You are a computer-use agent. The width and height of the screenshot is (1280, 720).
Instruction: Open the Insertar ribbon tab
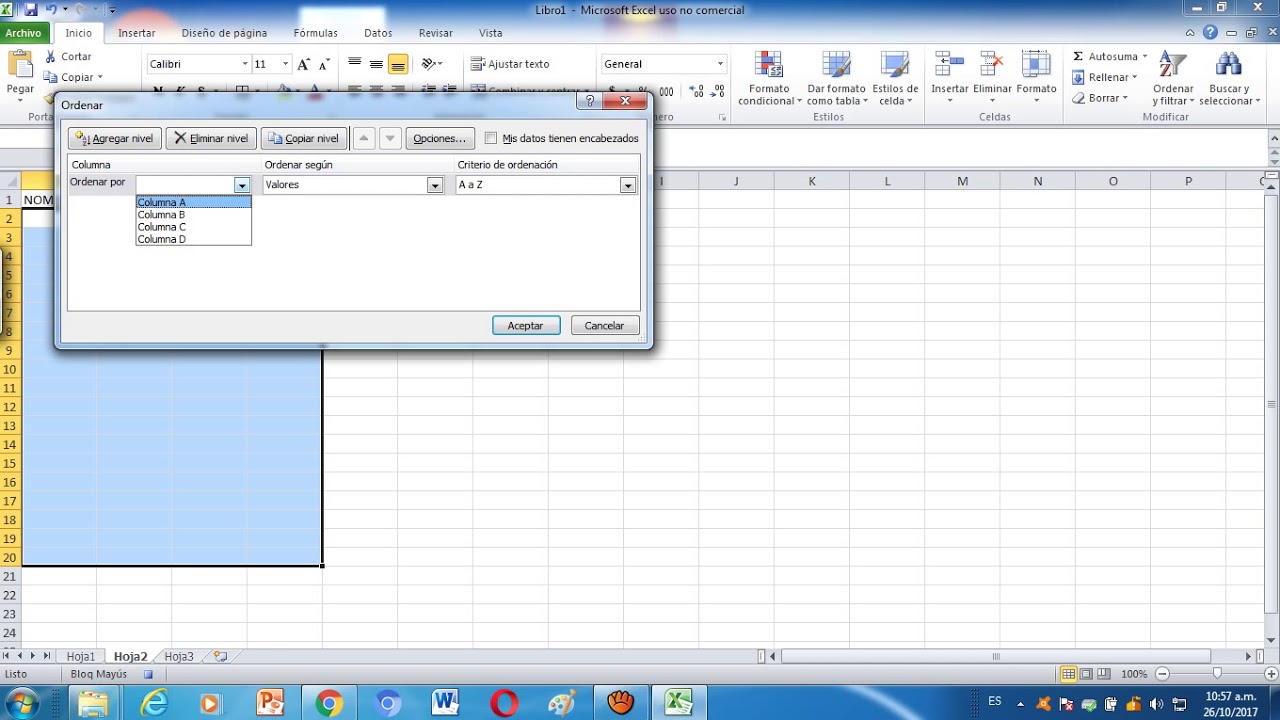point(136,33)
